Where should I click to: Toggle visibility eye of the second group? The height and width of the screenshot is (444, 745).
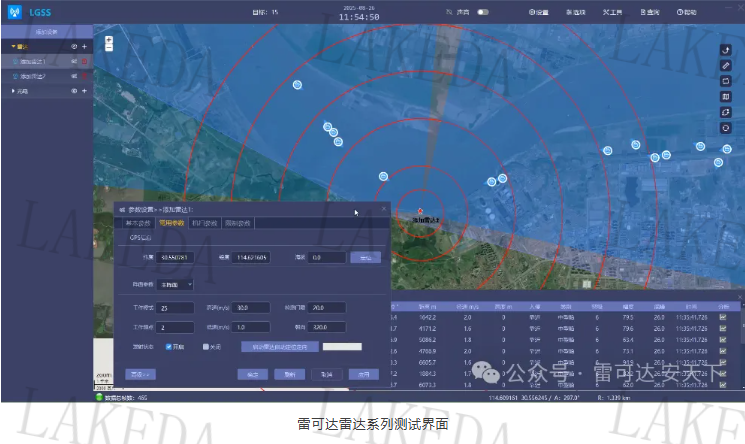pos(74,91)
